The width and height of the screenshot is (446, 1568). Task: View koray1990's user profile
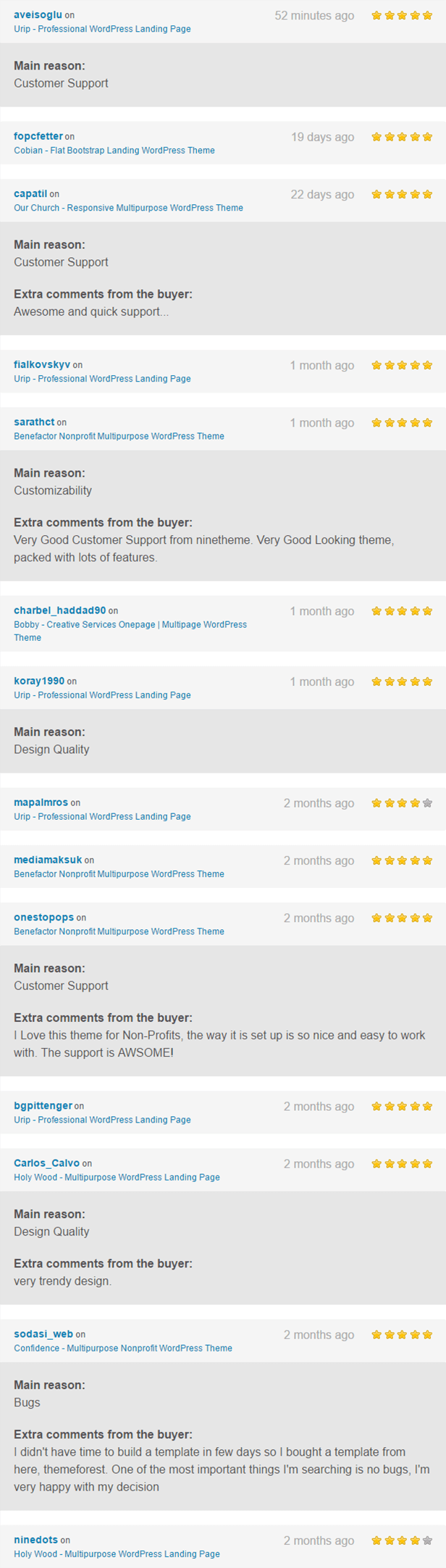tap(39, 682)
